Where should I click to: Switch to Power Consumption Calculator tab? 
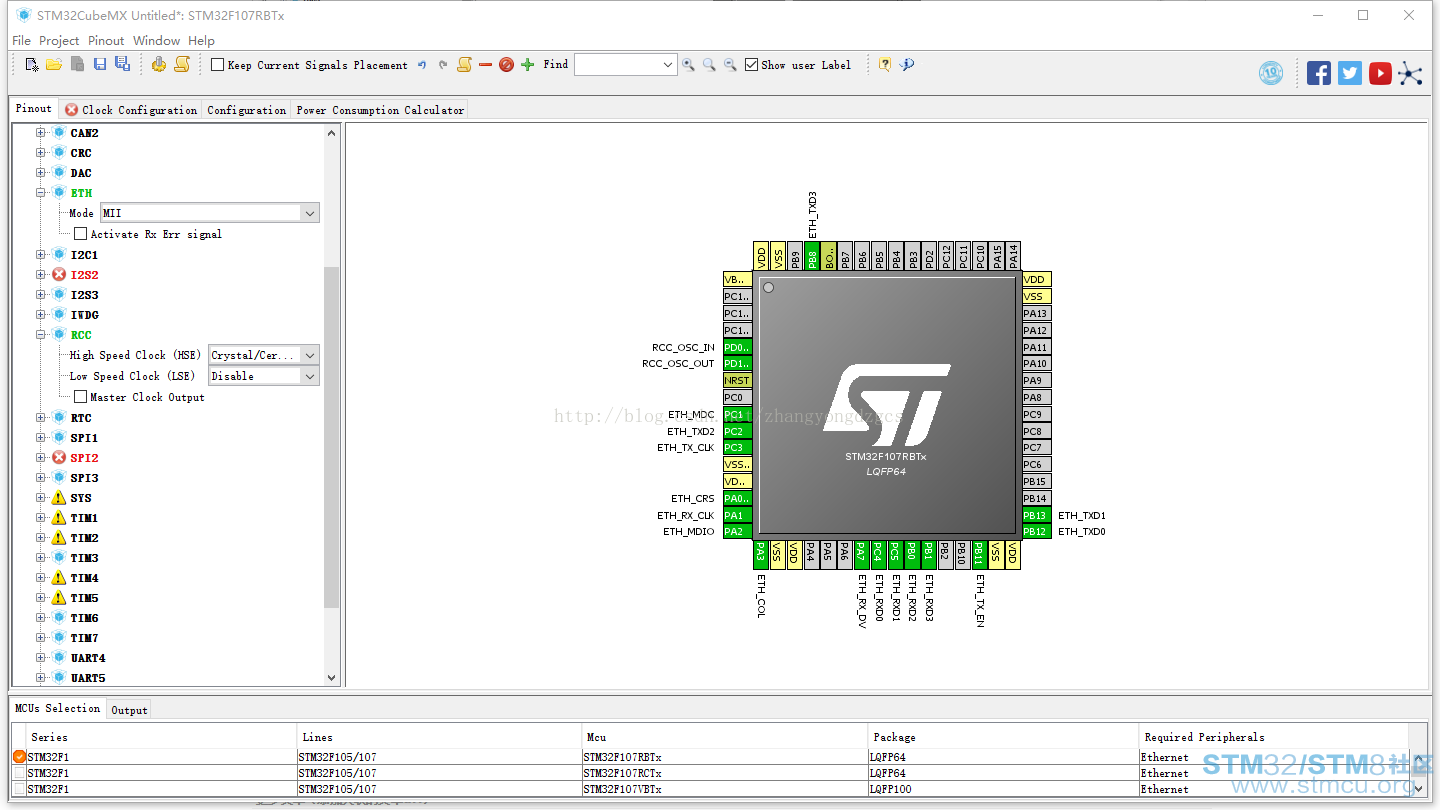tap(380, 110)
